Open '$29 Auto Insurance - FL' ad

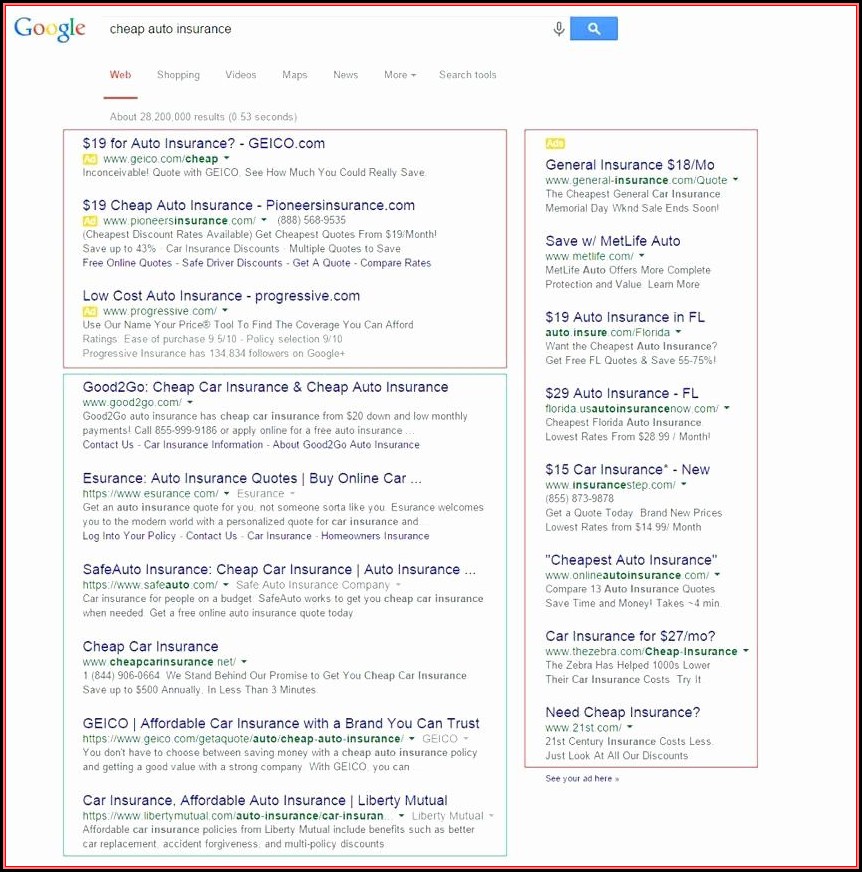click(621, 393)
